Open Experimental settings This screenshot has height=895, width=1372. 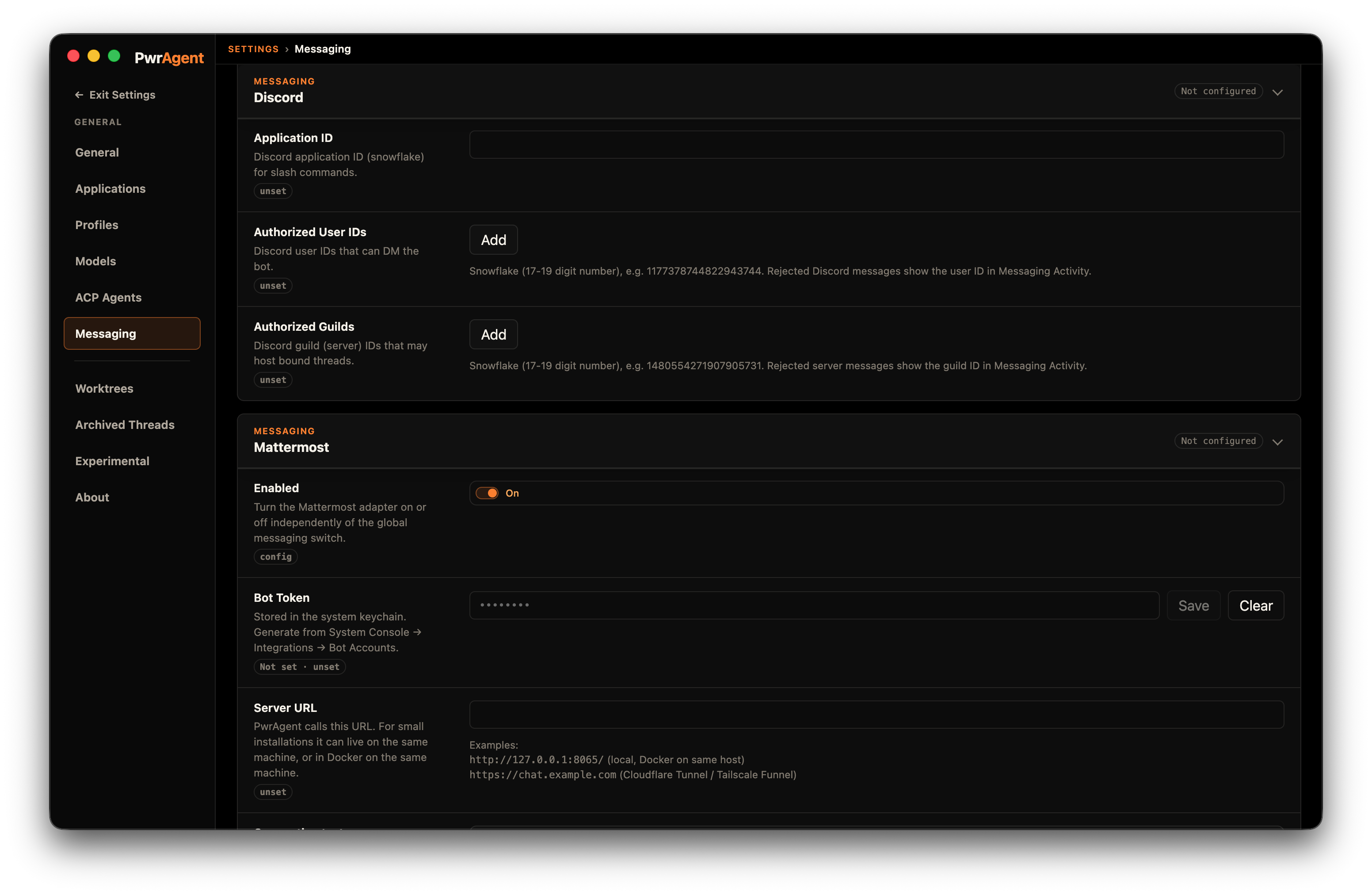131,461
